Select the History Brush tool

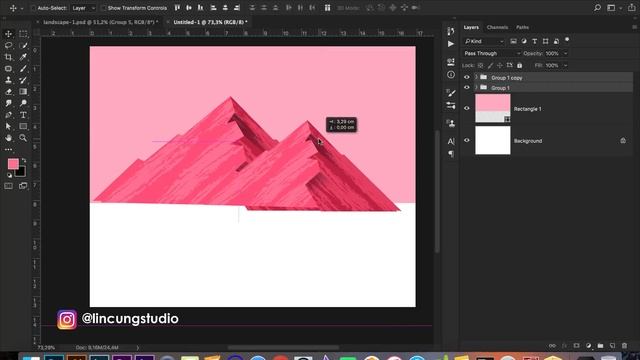coord(23,80)
